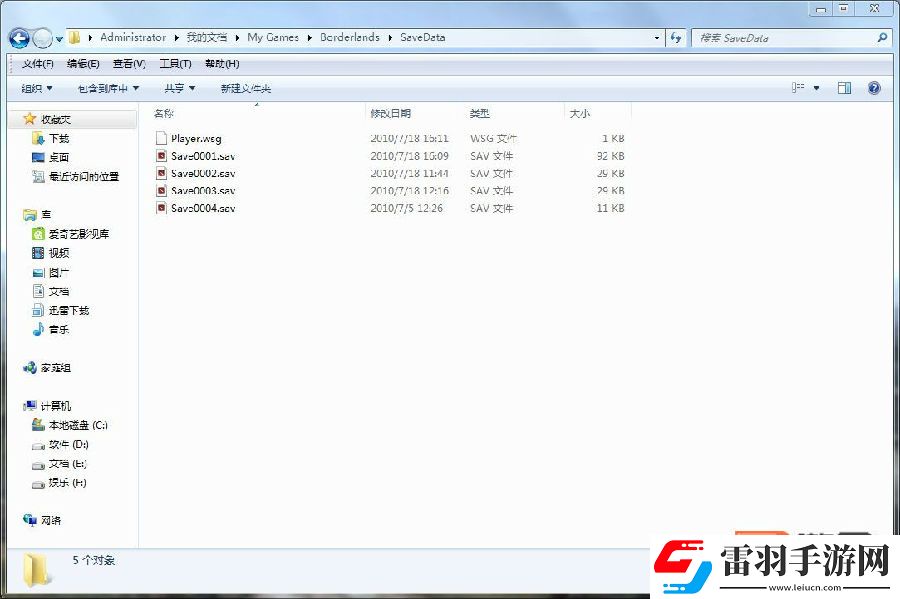The image size is (900, 599).
Task: Select the Player.wsg file
Action: pyautogui.click(x=195, y=139)
